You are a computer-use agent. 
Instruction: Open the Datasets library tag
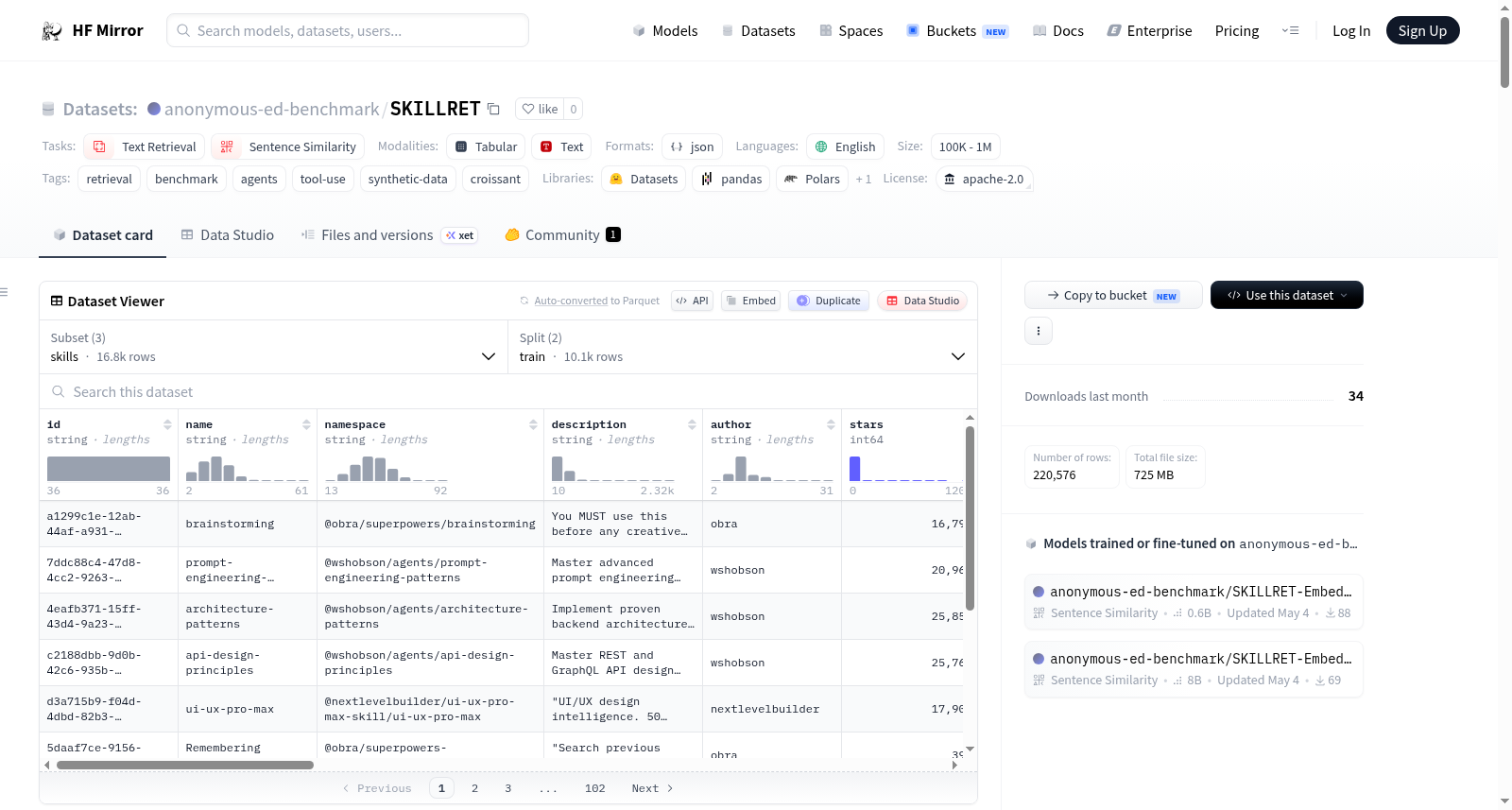(644, 179)
